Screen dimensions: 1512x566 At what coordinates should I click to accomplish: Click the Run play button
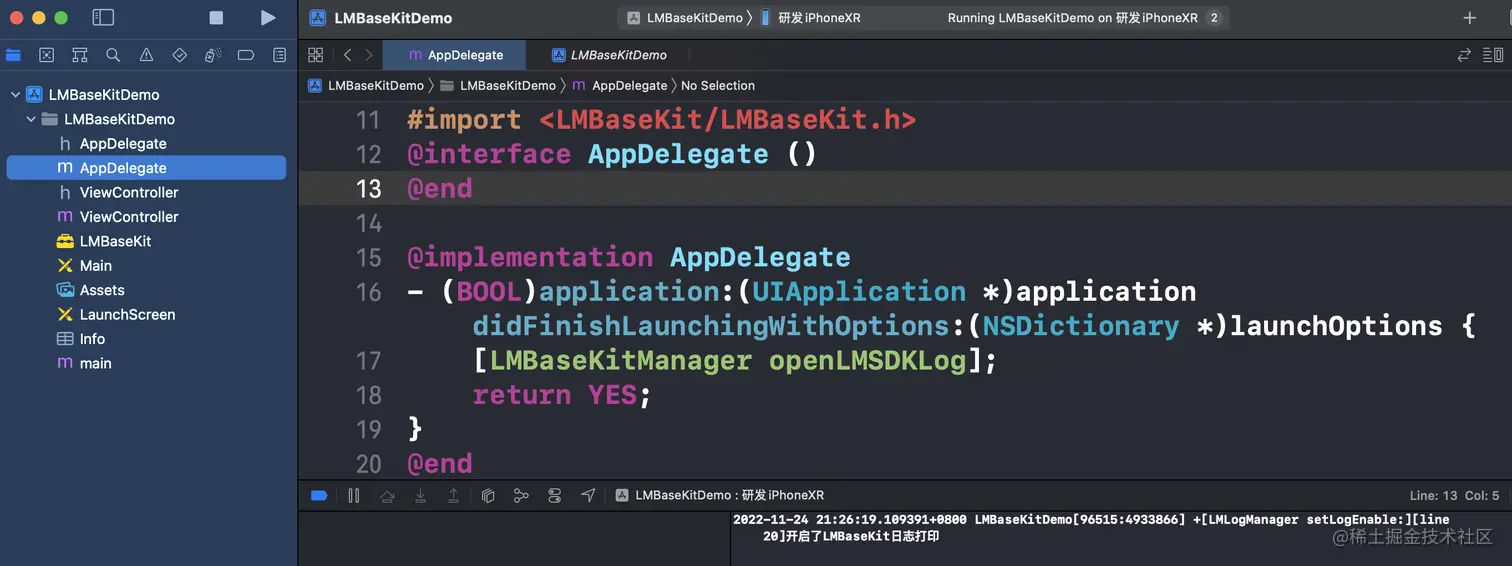click(x=267, y=17)
